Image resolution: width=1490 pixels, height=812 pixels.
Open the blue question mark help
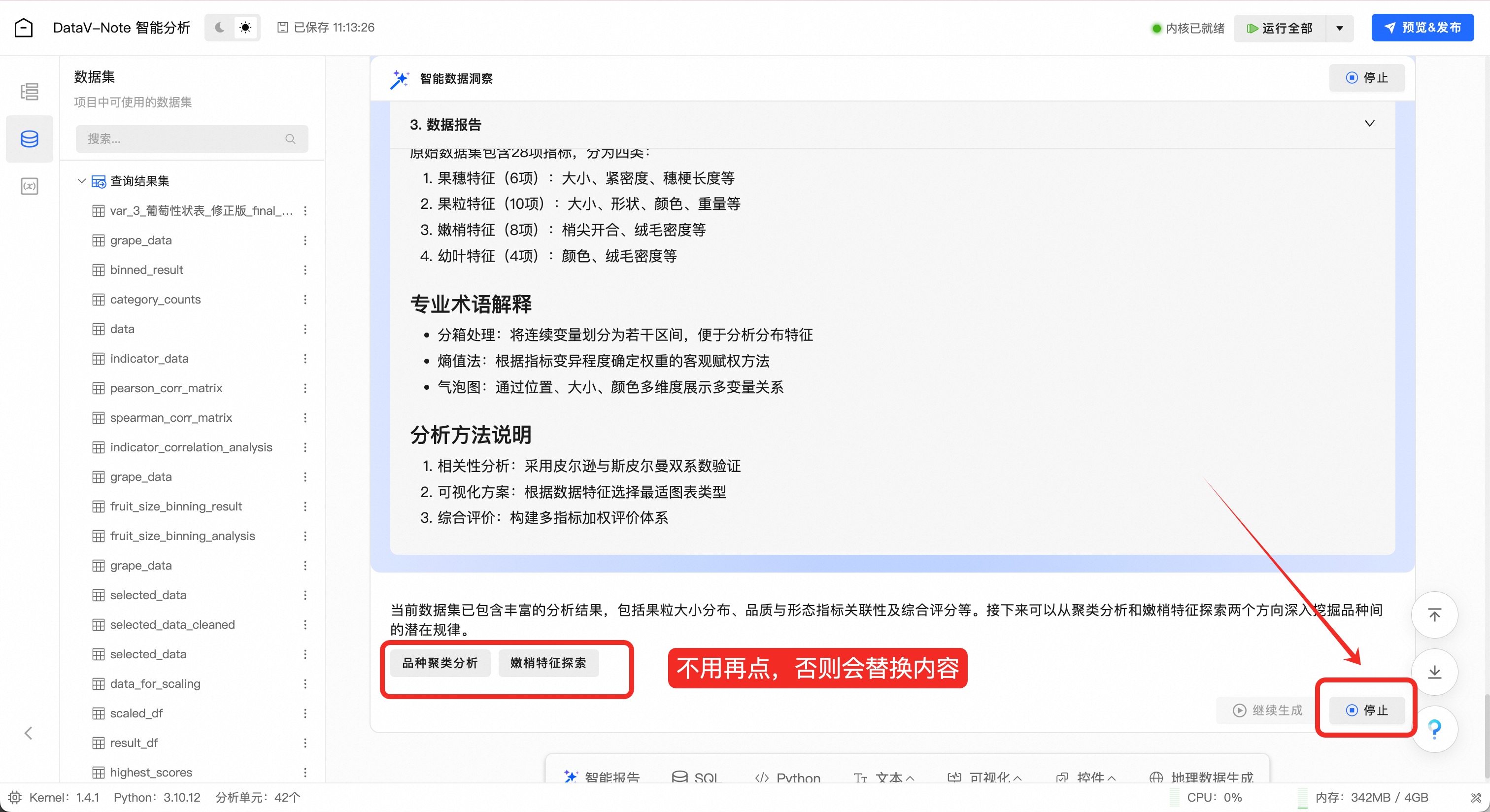tap(1434, 729)
